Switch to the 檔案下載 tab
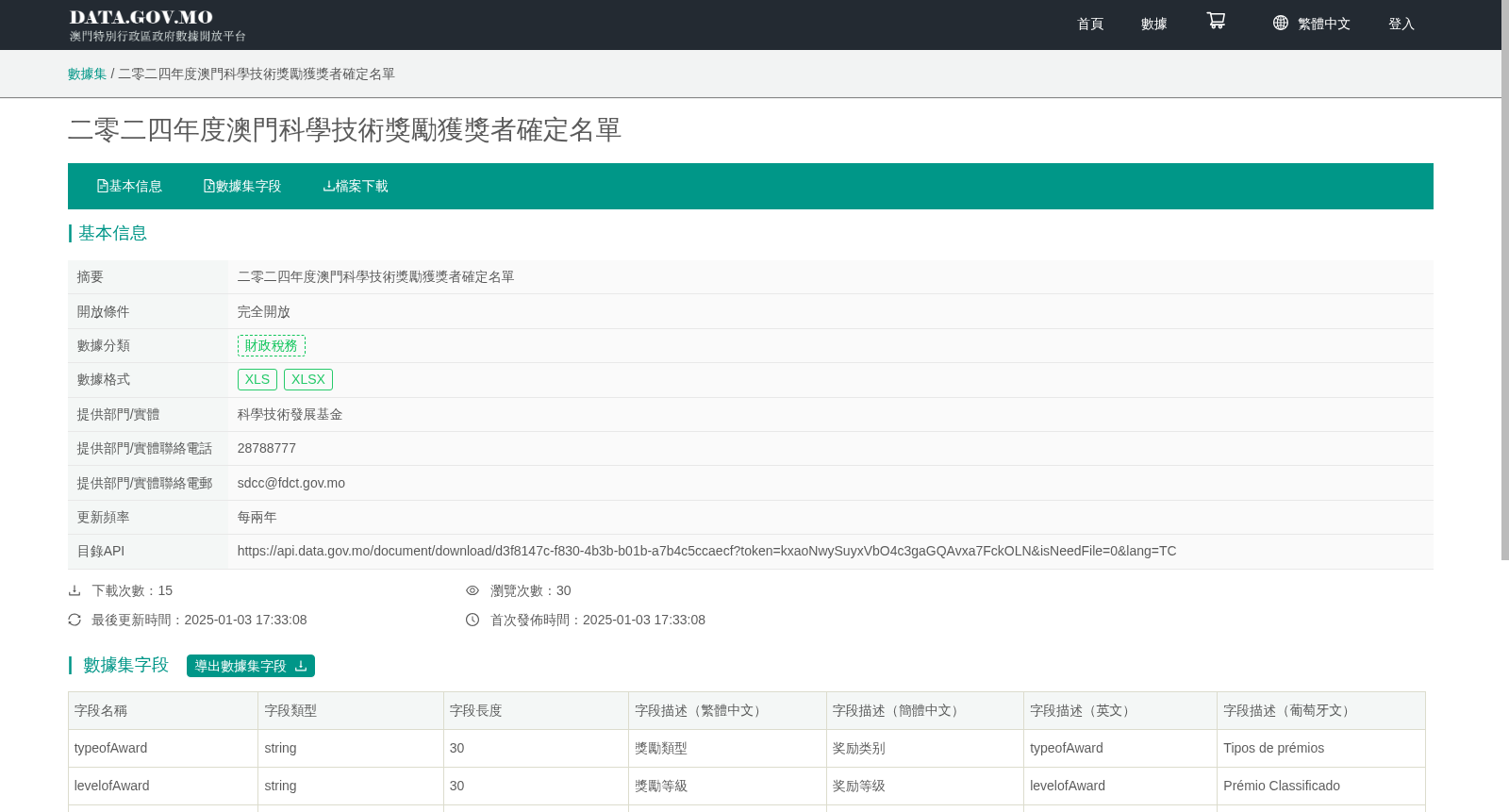1509x812 pixels. click(356, 186)
